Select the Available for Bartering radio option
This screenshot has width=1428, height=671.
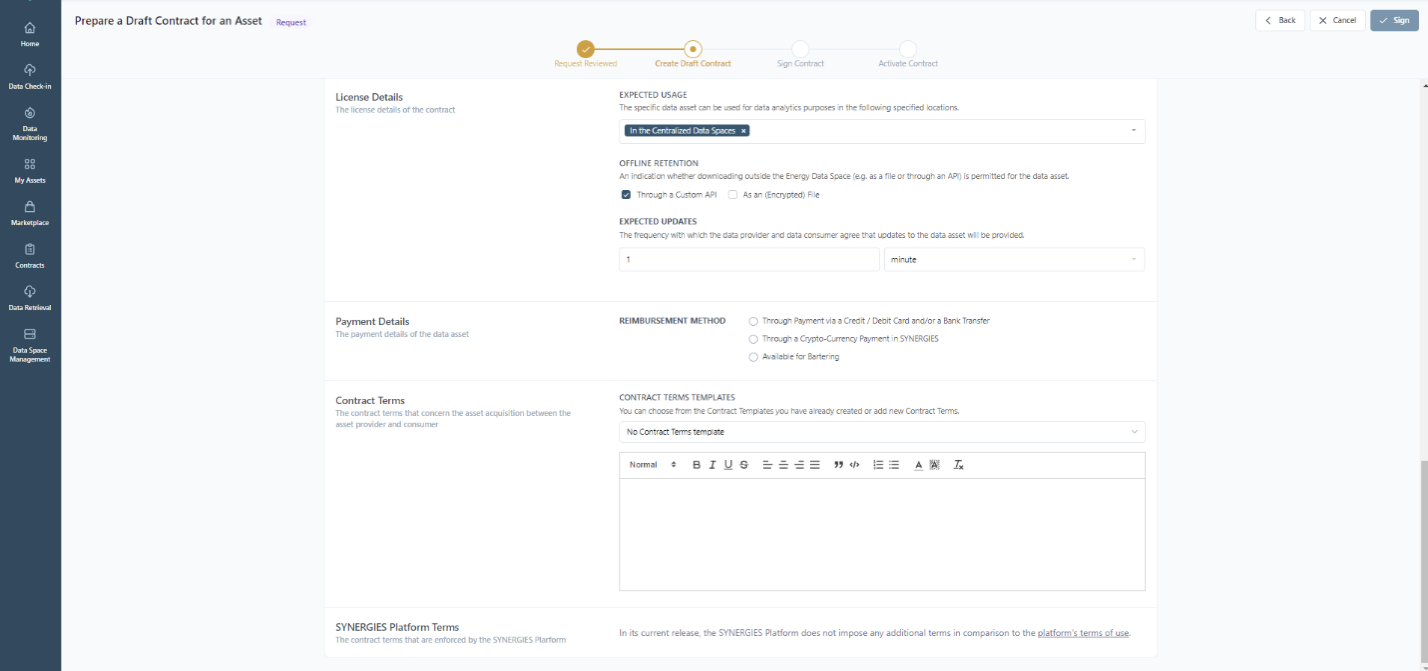pyautogui.click(x=753, y=357)
